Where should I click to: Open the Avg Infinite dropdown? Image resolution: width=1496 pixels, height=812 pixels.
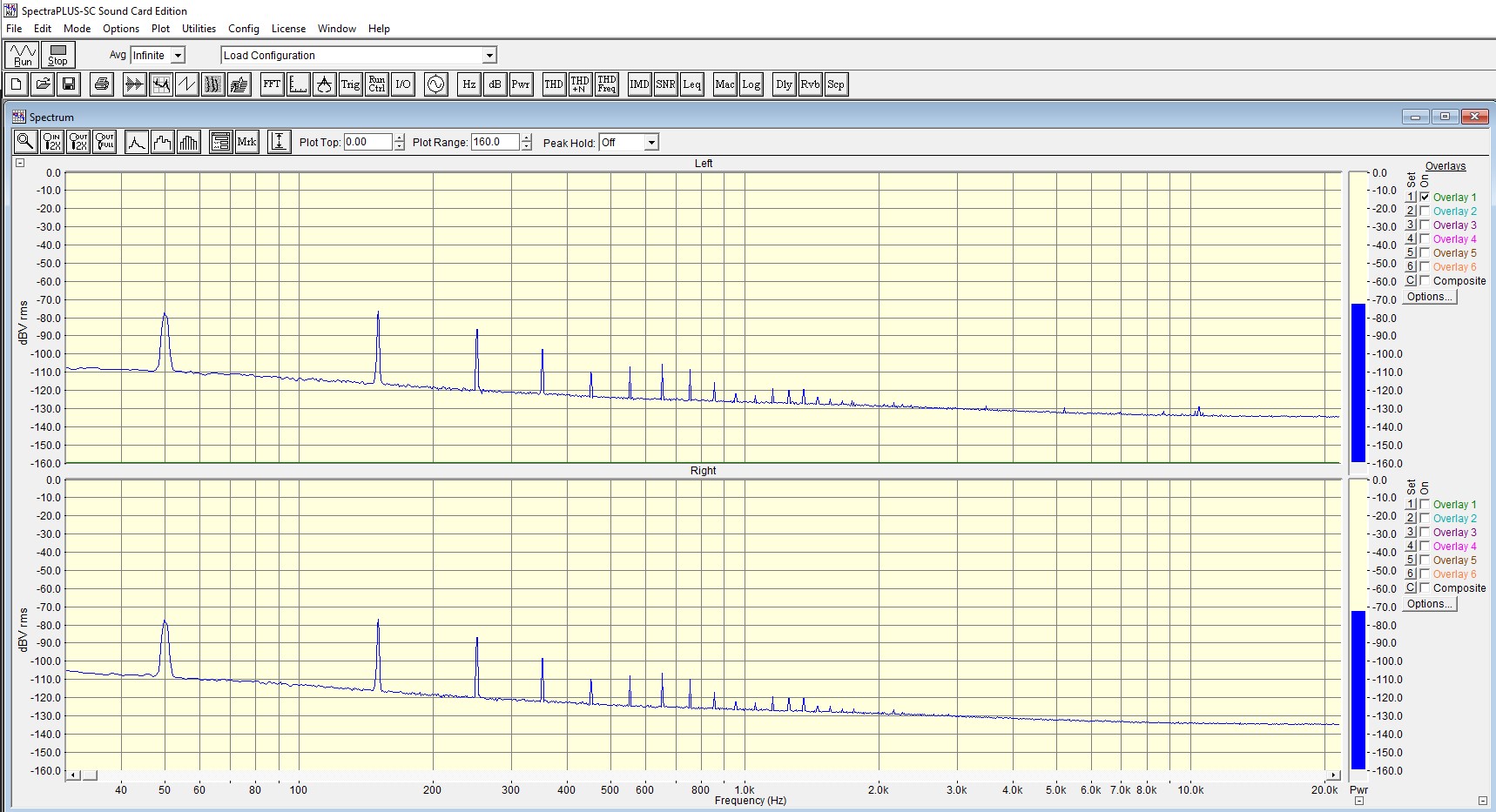pyautogui.click(x=178, y=55)
